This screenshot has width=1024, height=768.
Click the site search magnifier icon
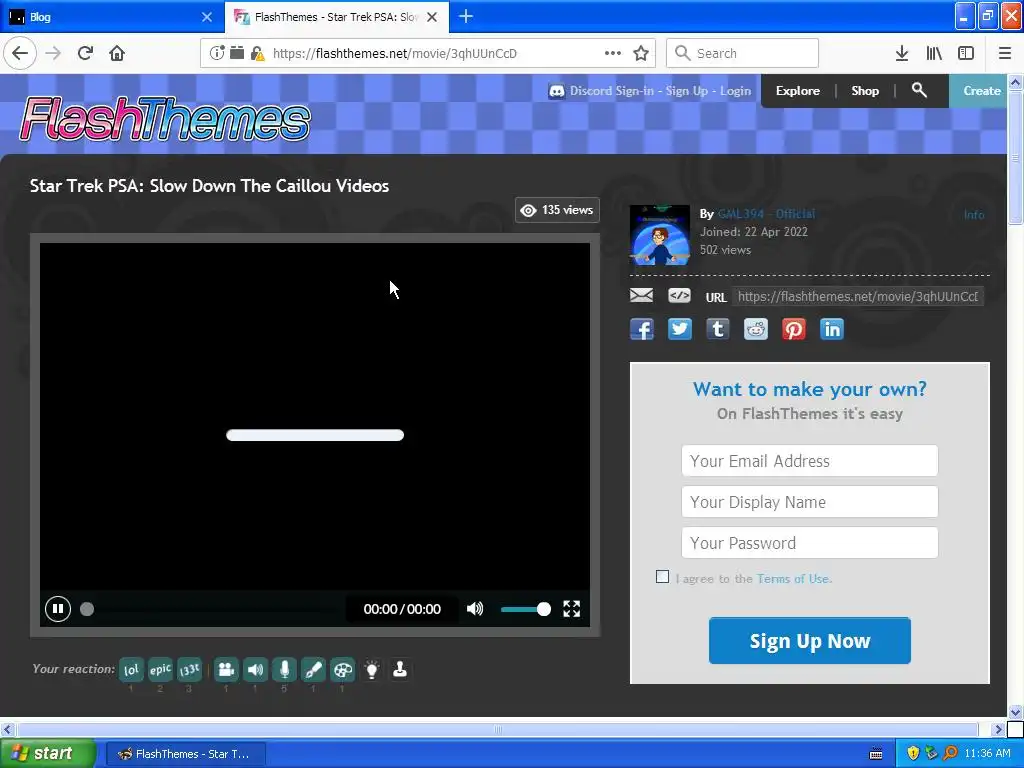[919, 90]
